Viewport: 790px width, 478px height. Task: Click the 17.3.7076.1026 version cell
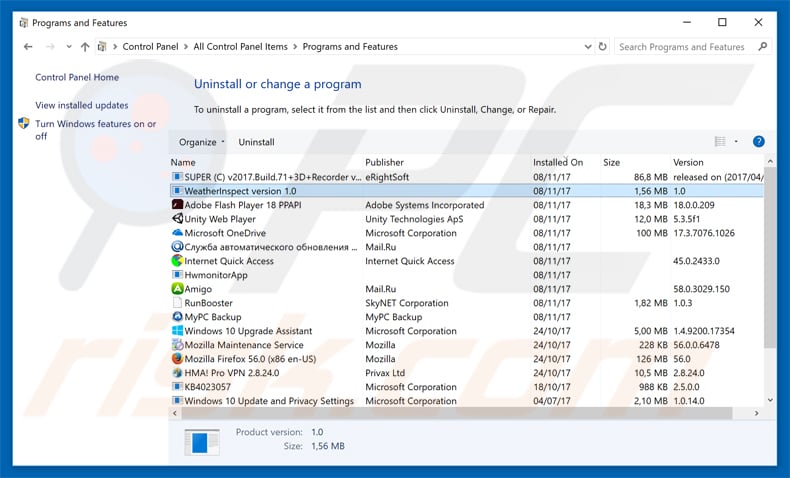pyautogui.click(x=704, y=233)
